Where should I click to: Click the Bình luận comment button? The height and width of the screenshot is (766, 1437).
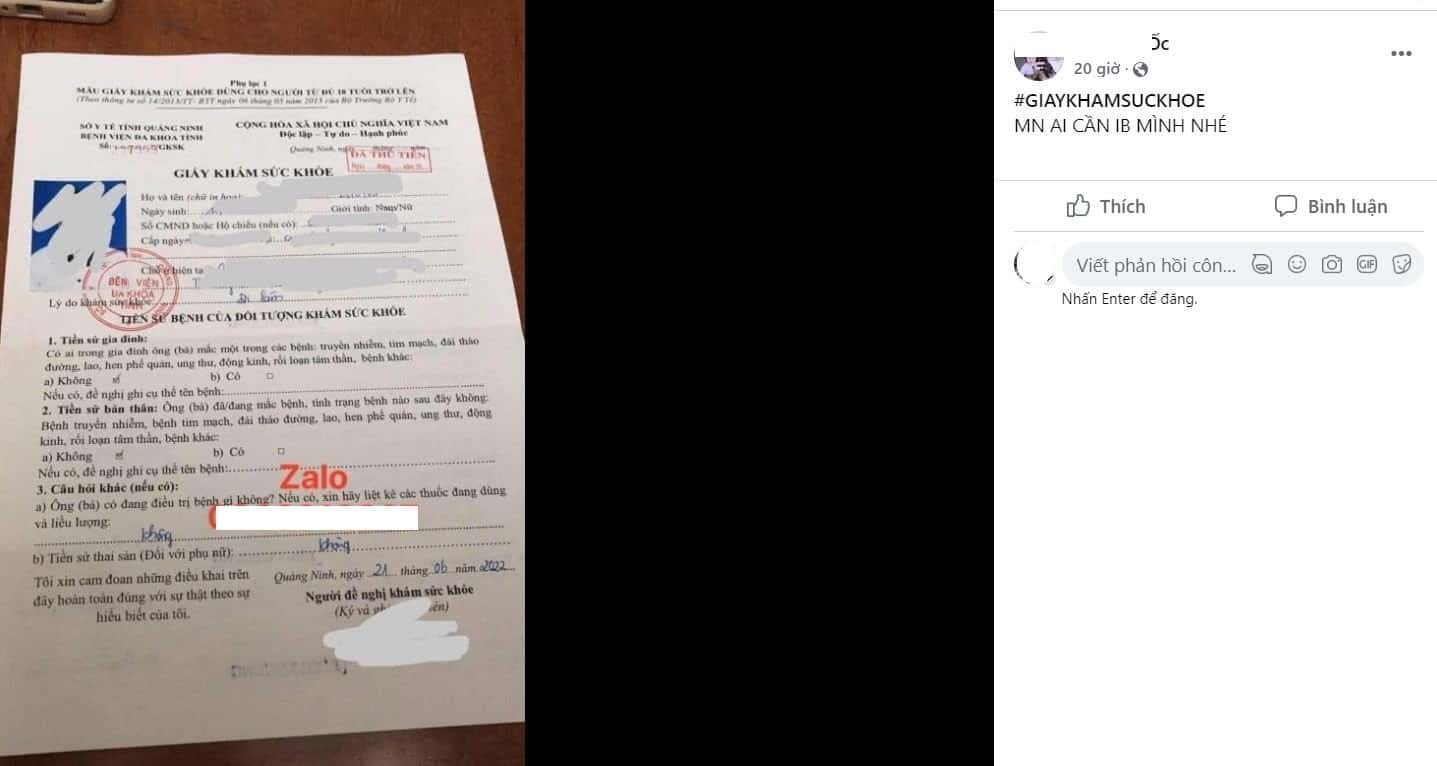click(x=1331, y=206)
